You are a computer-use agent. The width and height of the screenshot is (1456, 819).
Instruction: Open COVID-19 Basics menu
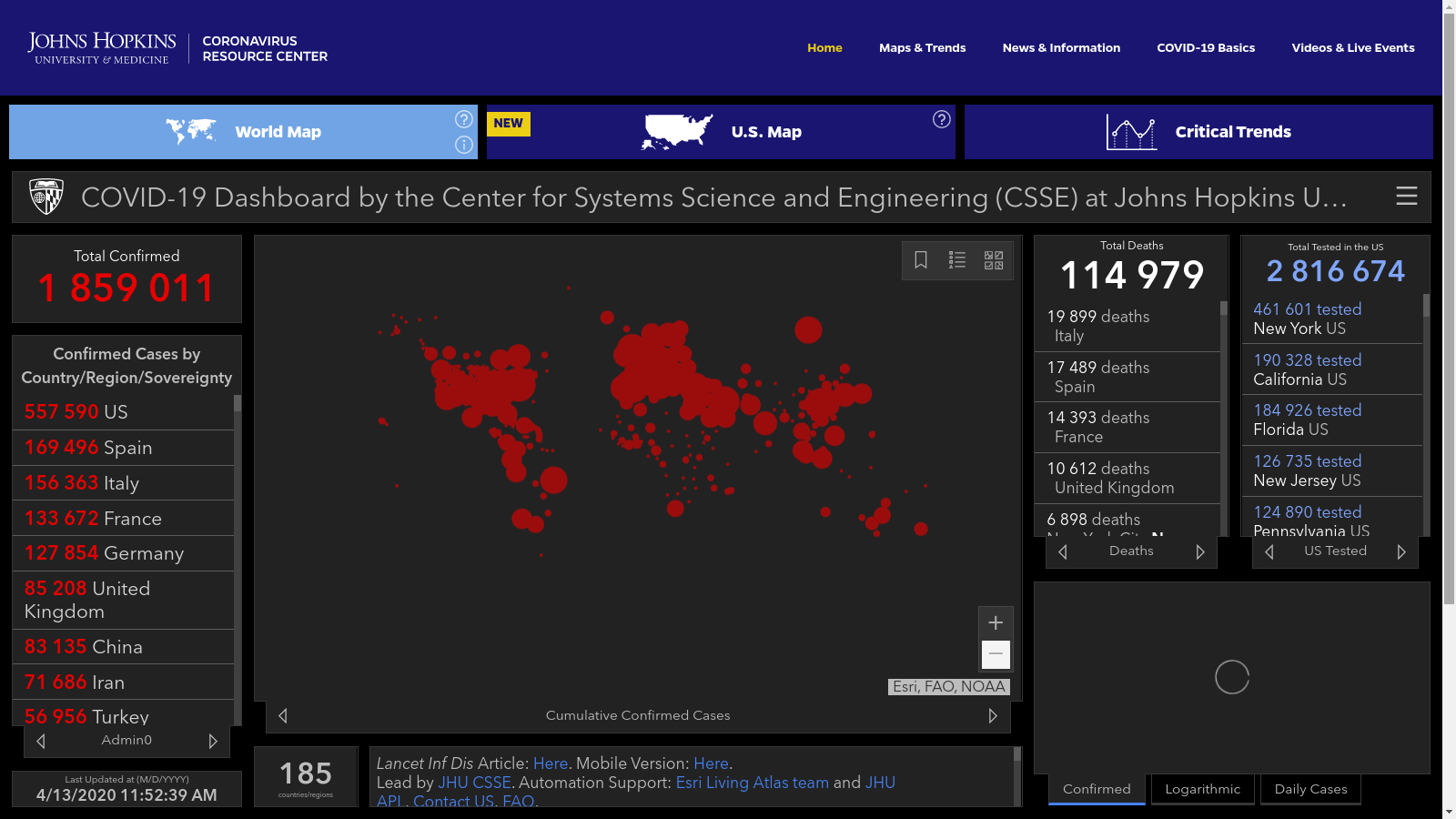(x=1206, y=48)
